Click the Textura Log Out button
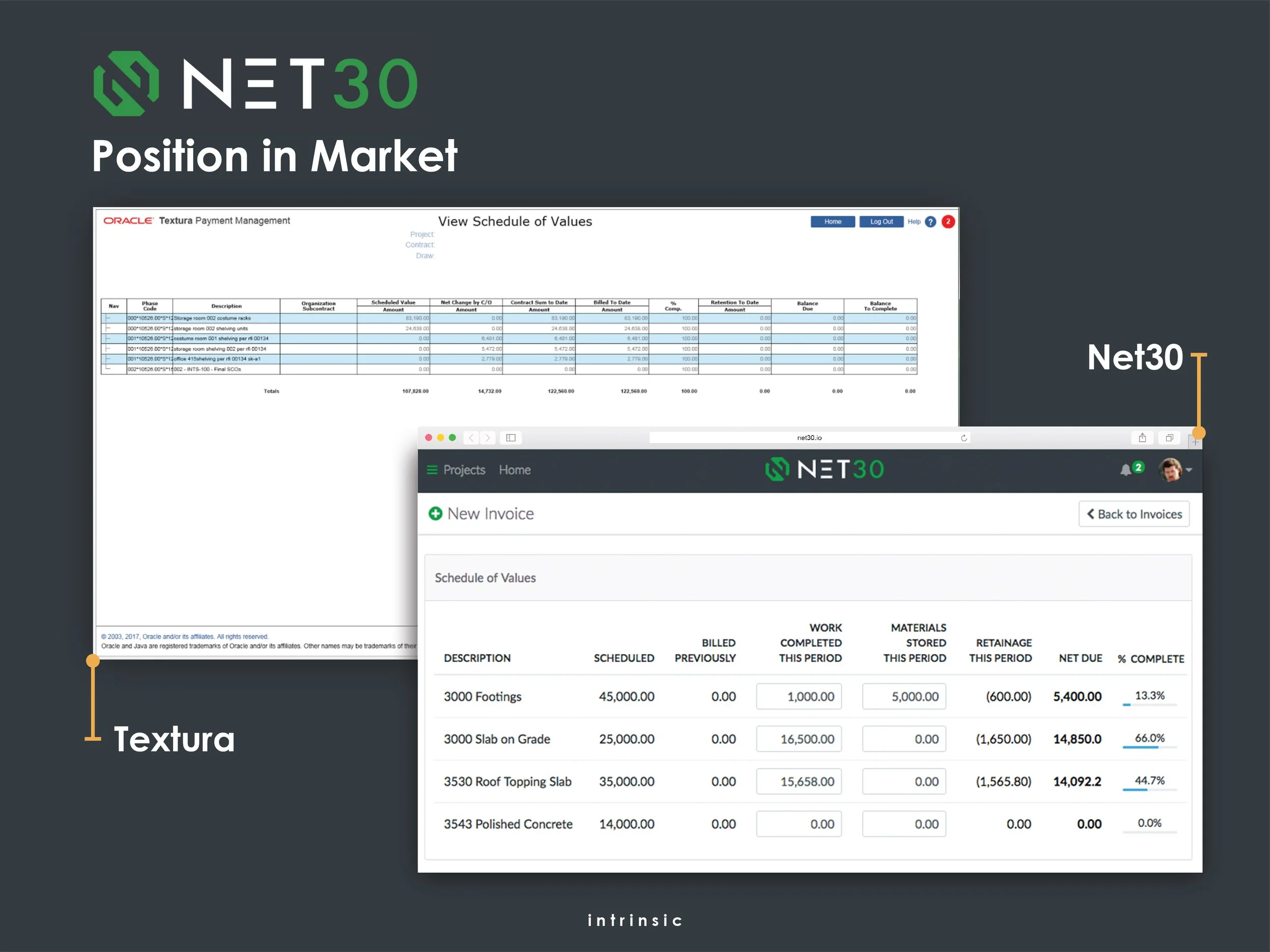This screenshot has height=952, width=1270. pos(881,222)
